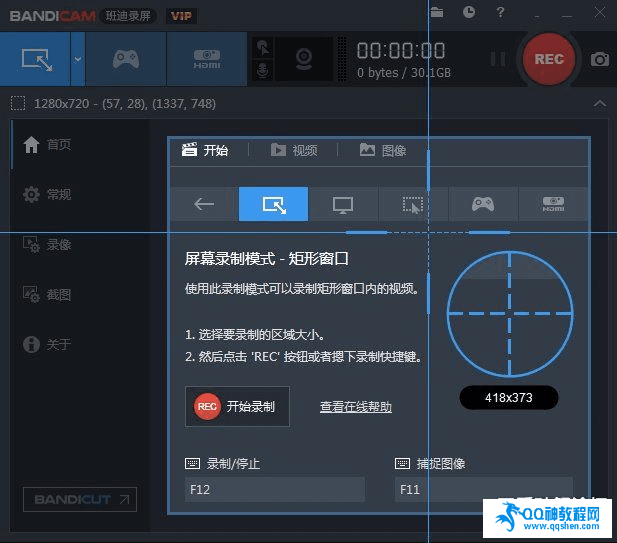Launch Bandicut via the BANDICUT button
This screenshot has width=617, height=543.
pyautogui.click(x=80, y=499)
